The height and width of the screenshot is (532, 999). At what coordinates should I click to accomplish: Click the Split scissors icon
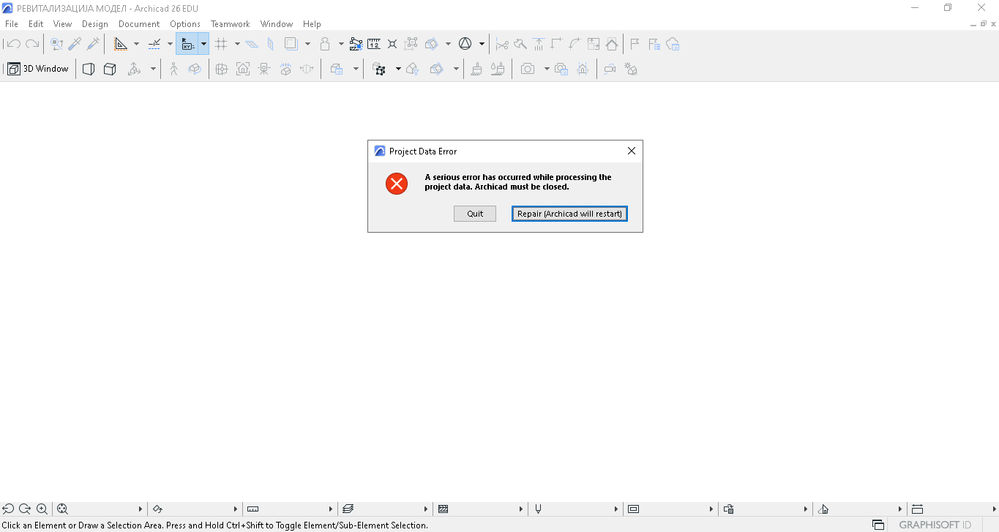click(x=502, y=44)
